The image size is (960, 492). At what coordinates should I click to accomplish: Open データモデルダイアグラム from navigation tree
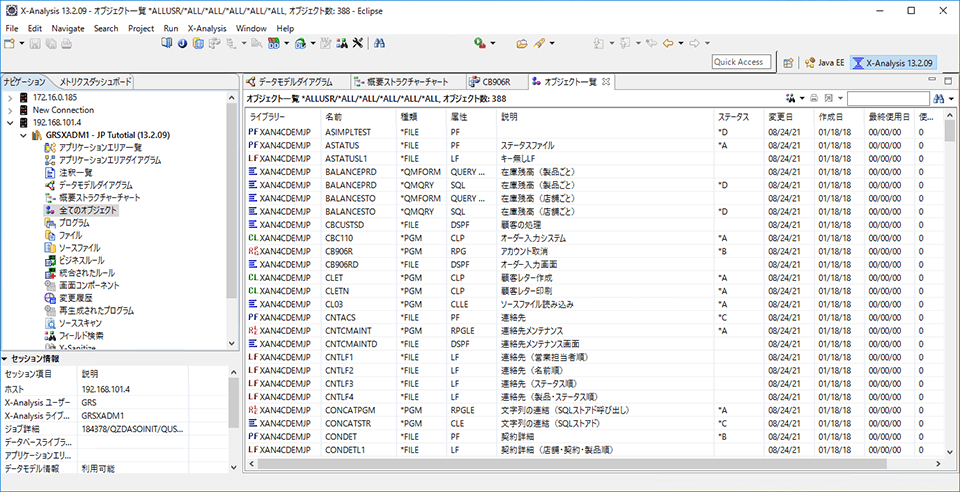[x=96, y=185]
